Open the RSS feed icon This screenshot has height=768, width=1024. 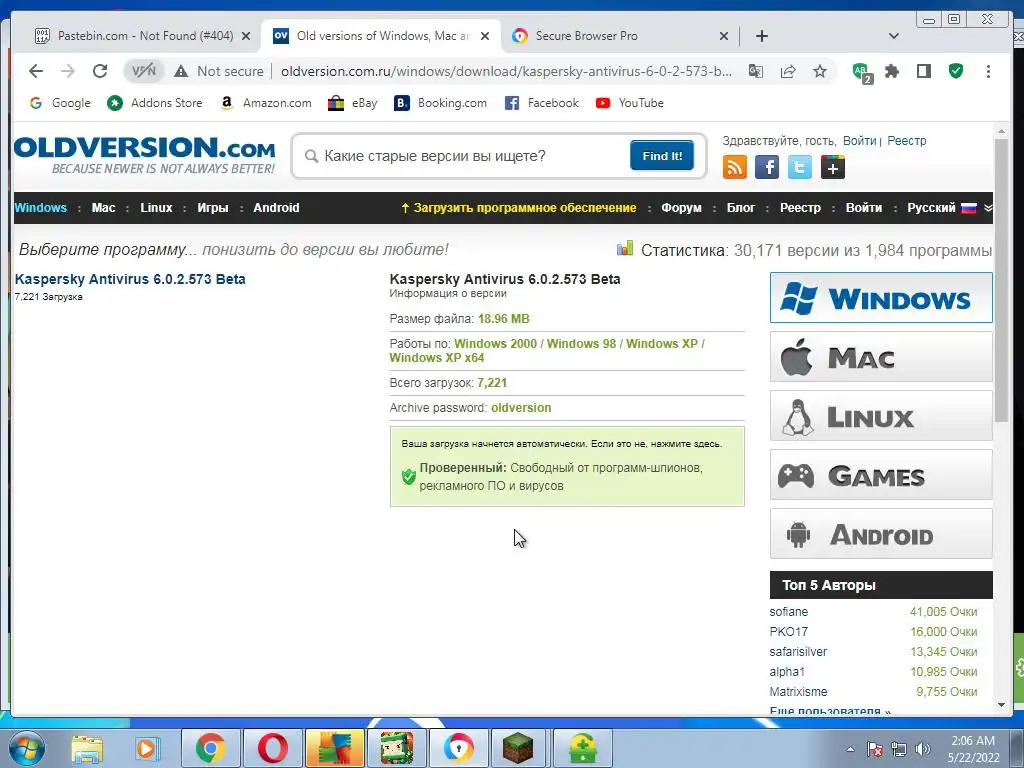pos(735,167)
